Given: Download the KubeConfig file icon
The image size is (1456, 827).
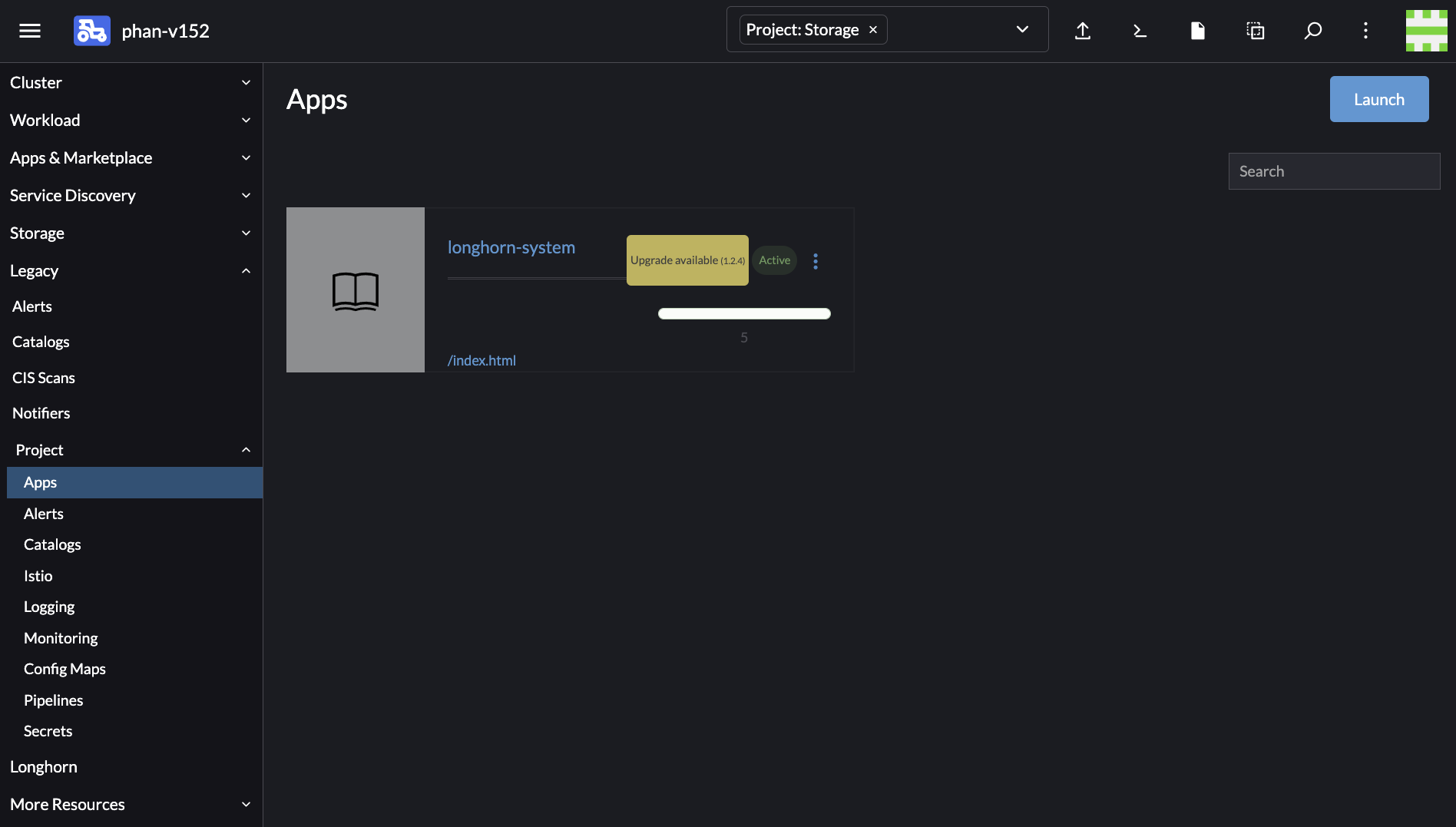Looking at the screenshot, I should (1197, 31).
